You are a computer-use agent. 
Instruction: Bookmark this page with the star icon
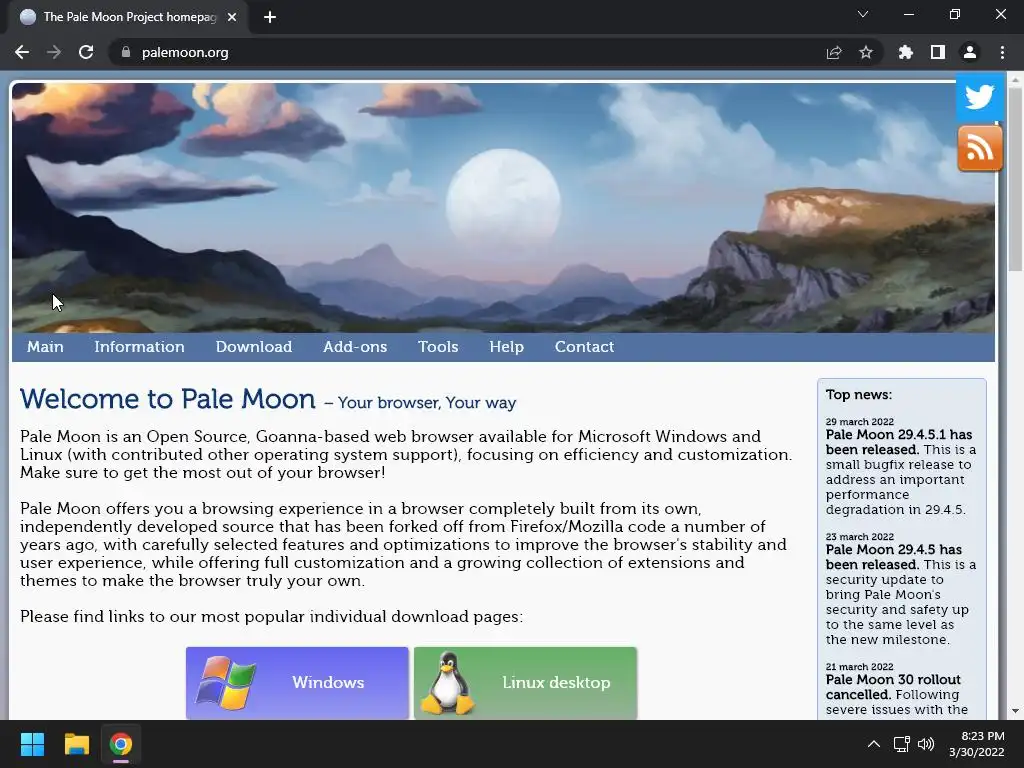(x=866, y=52)
